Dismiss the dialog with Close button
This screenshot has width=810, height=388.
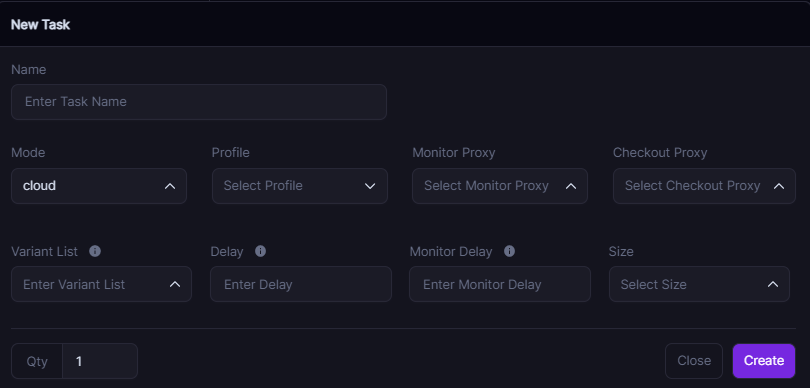[x=694, y=361]
